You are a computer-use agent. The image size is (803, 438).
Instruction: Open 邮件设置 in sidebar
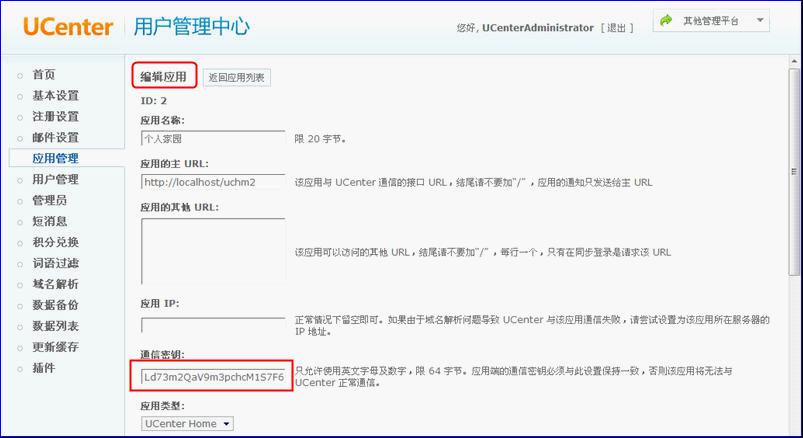tap(55, 137)
